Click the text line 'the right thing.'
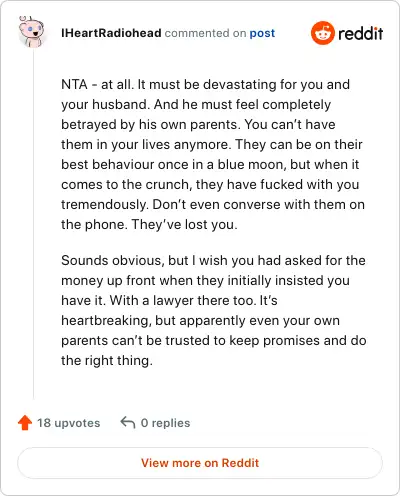Image resolution: width=400 pixels, height=496 pixels. point(107,361)
